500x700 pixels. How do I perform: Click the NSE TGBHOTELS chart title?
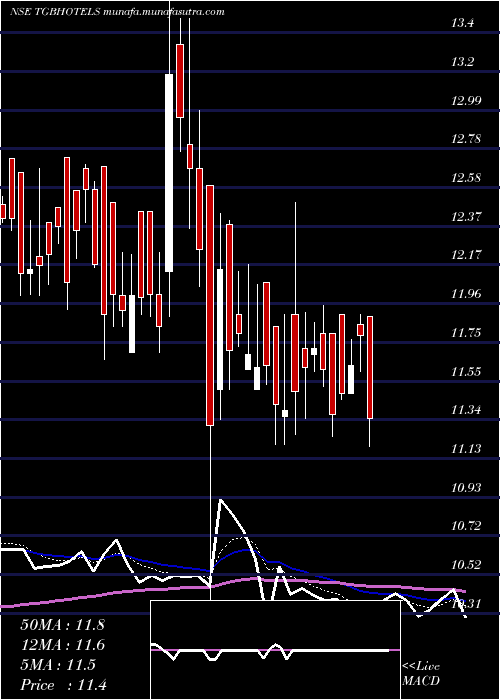click(x=117, y=12)
